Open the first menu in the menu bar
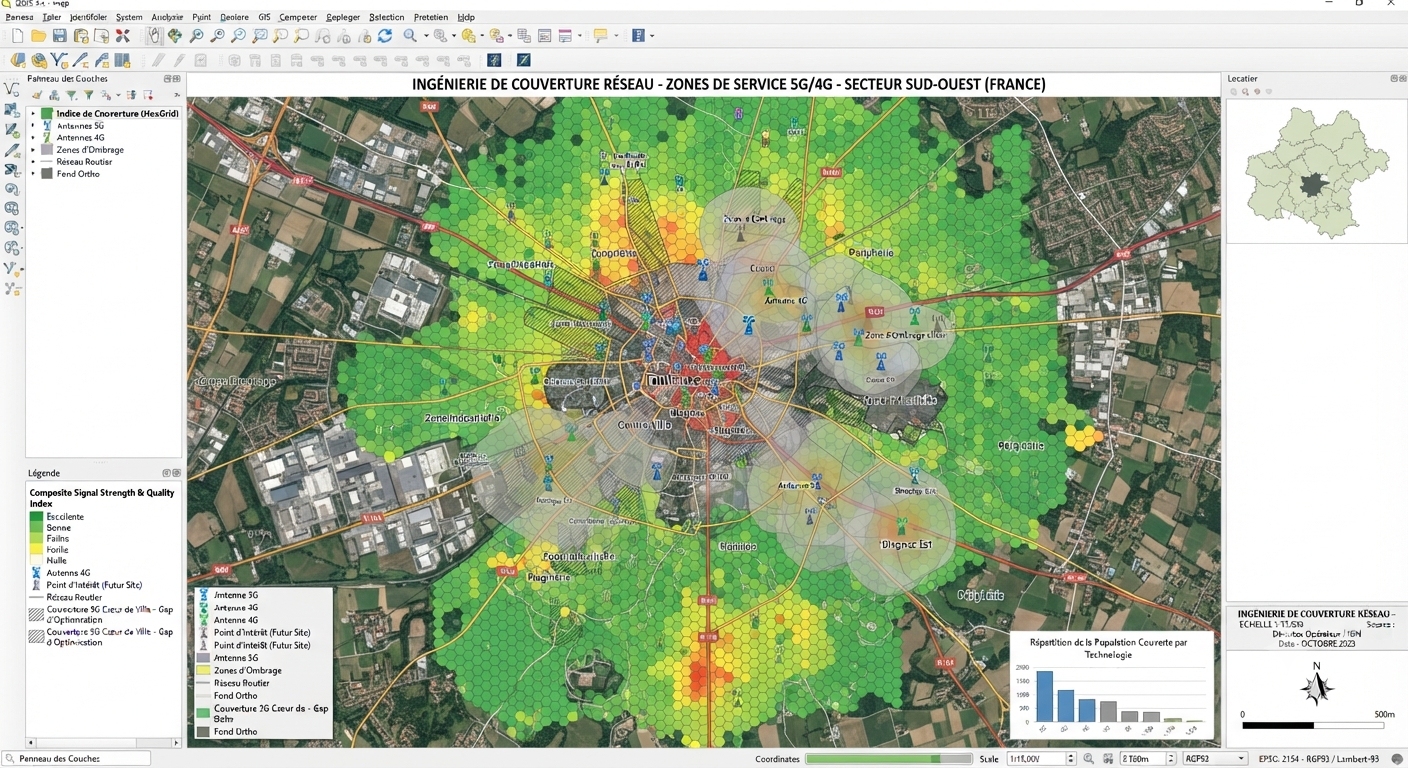The width and height of the screenshot is (1408, 768). 19,17
